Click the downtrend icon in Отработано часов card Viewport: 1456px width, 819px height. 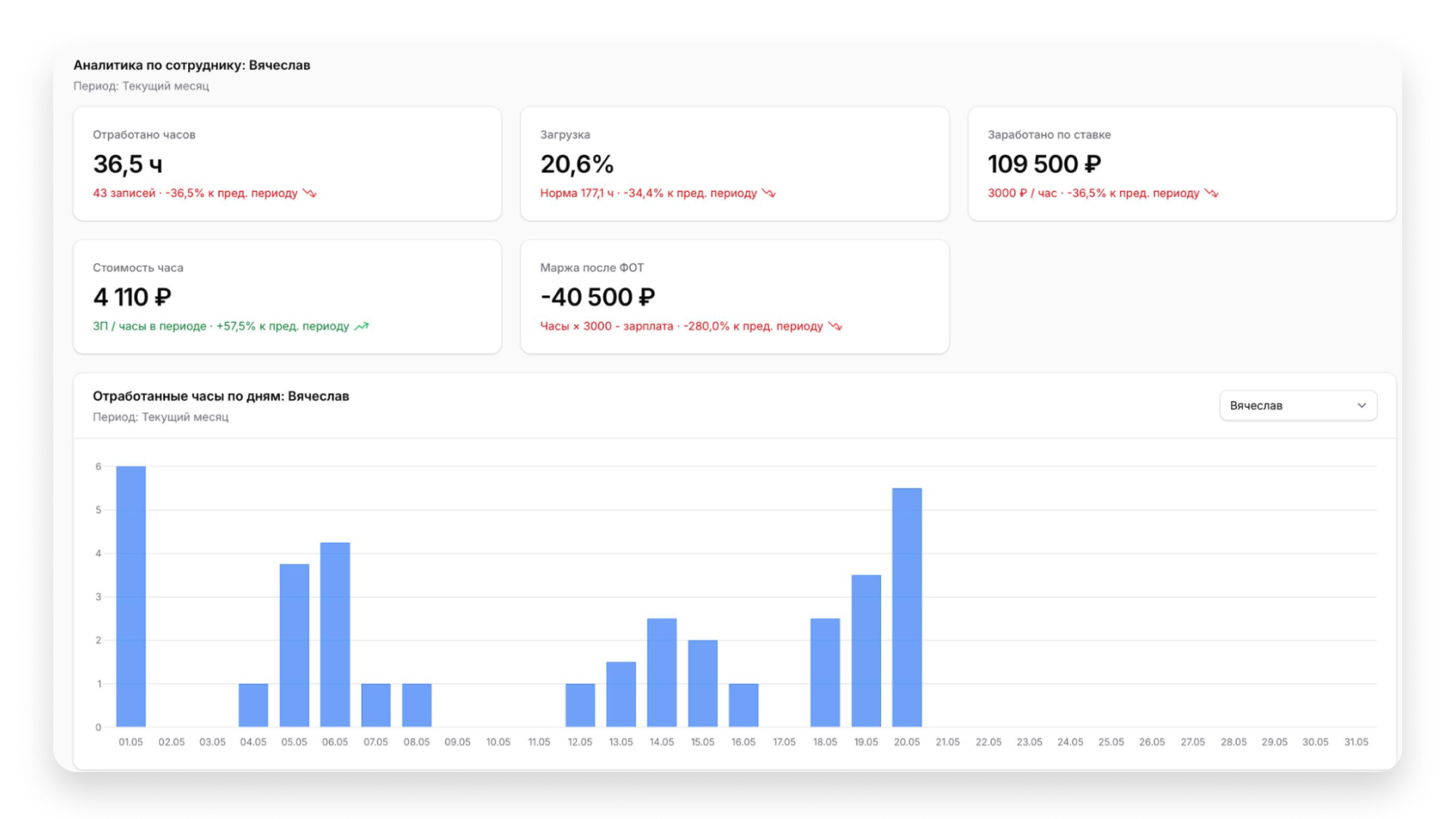click(x=309, y=193)
